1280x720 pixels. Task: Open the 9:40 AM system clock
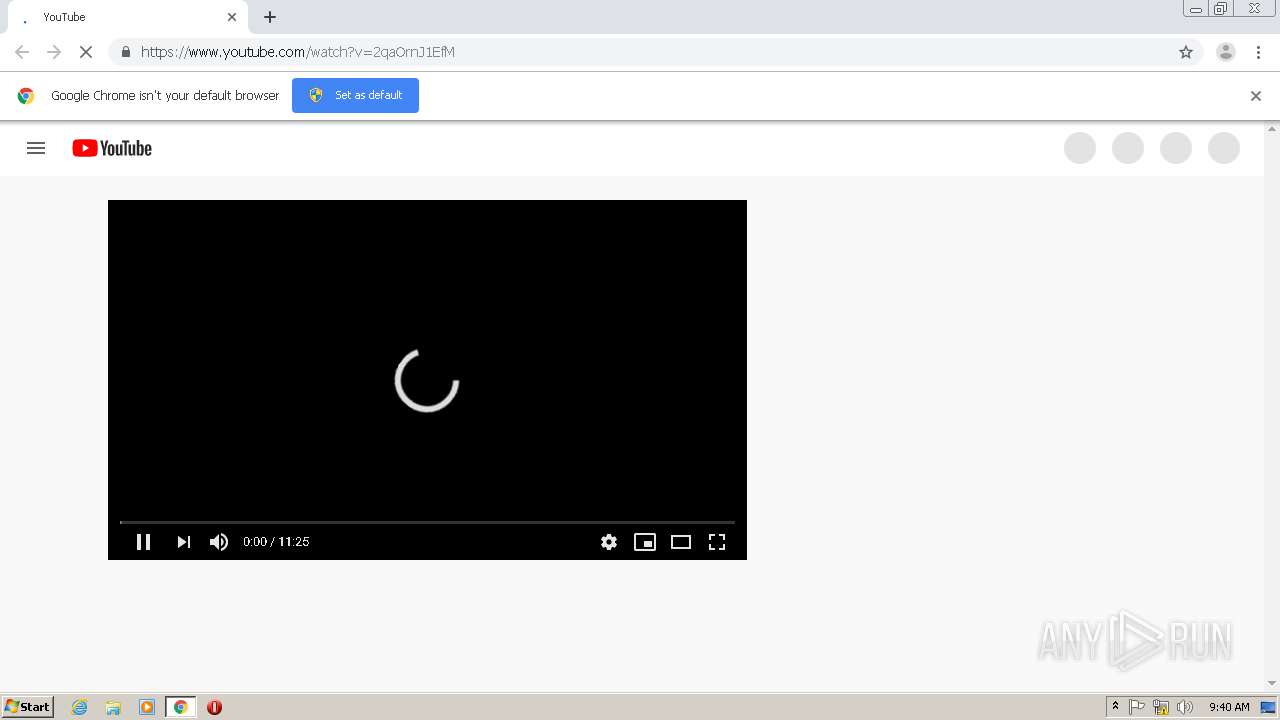tap(1229, 707)
